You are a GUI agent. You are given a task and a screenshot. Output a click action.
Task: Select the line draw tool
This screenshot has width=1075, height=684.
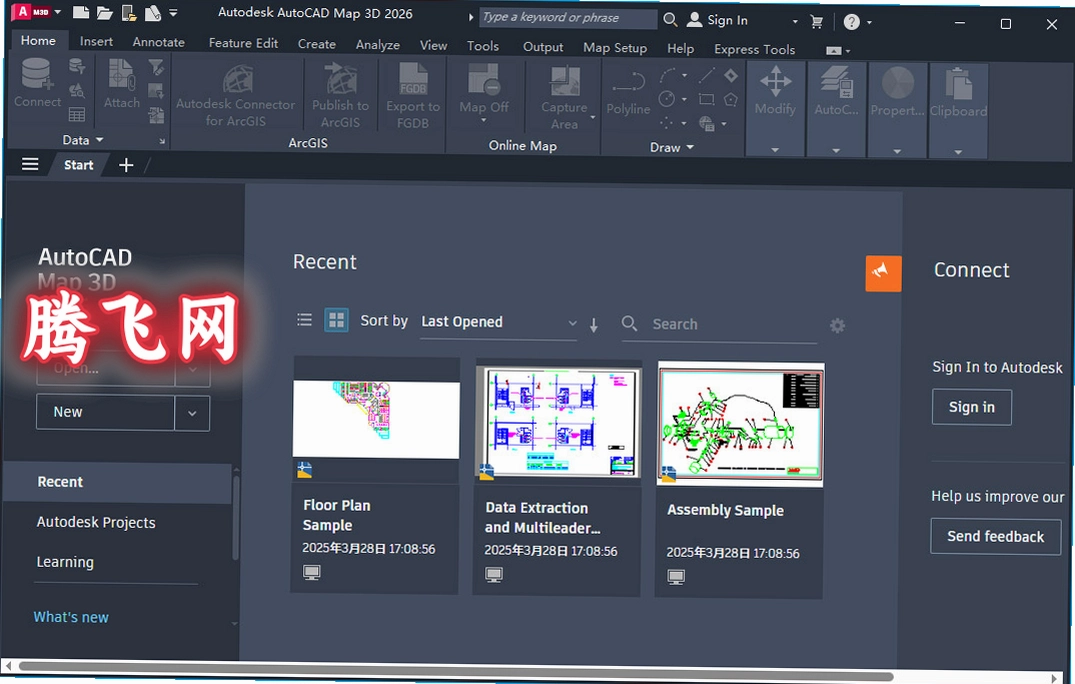[707, 75]
